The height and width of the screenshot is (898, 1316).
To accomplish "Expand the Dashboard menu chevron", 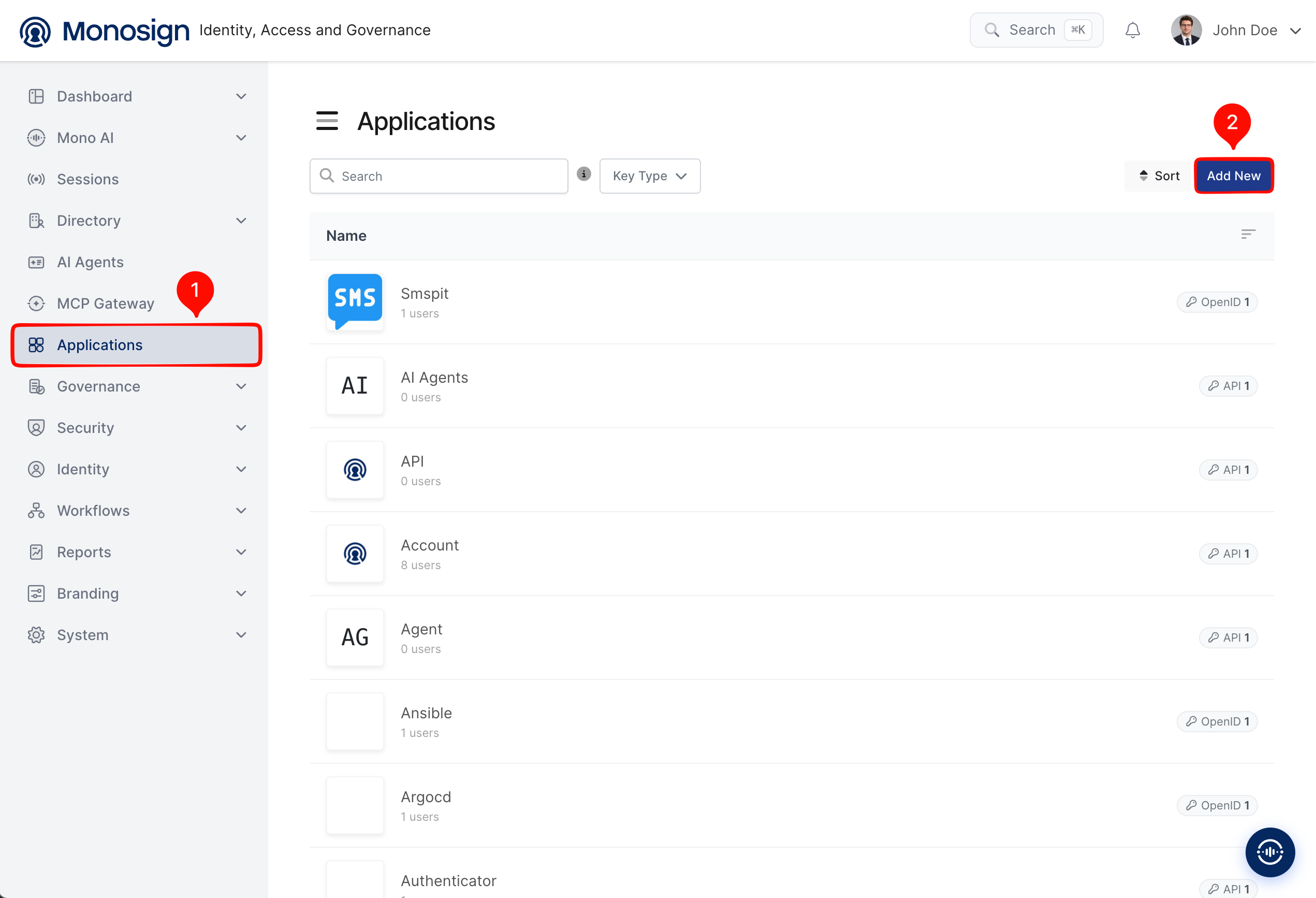I will [x=241, y=96].
